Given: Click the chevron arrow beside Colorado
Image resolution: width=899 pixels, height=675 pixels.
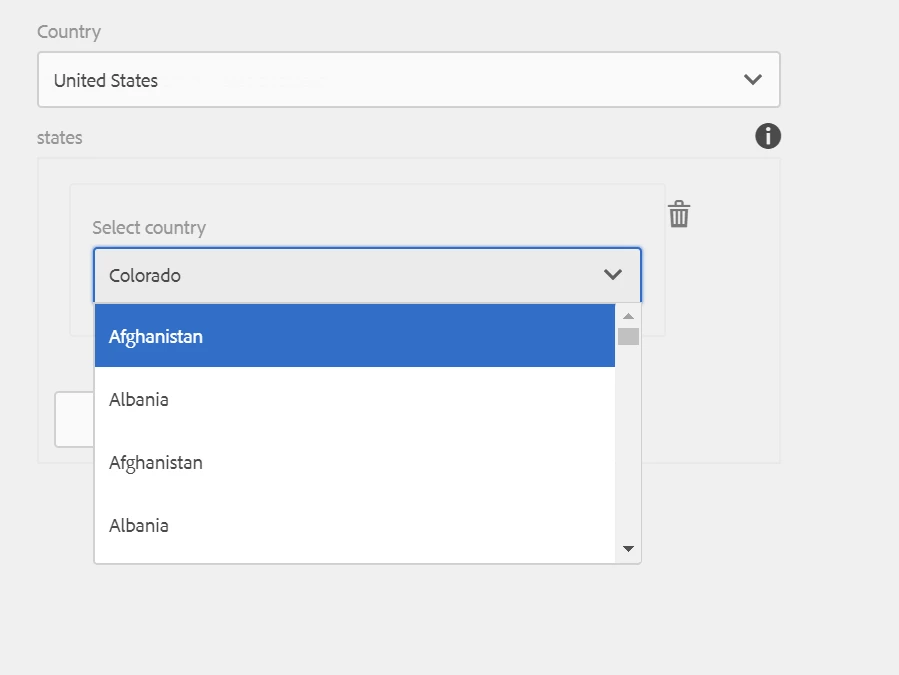Looking at the screenshot, I should tap(613, 275).
